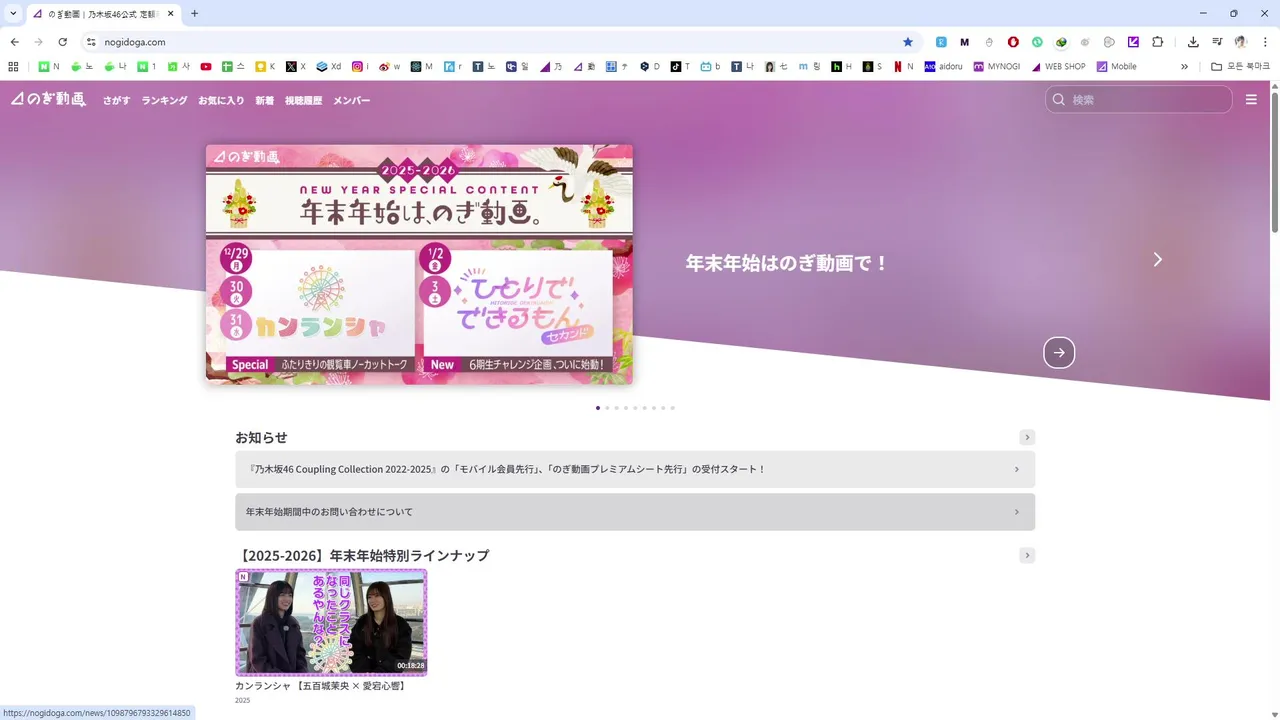Click the 検索 search input field
This screenshot has width=1280, height=720.
click(1139, 99)
